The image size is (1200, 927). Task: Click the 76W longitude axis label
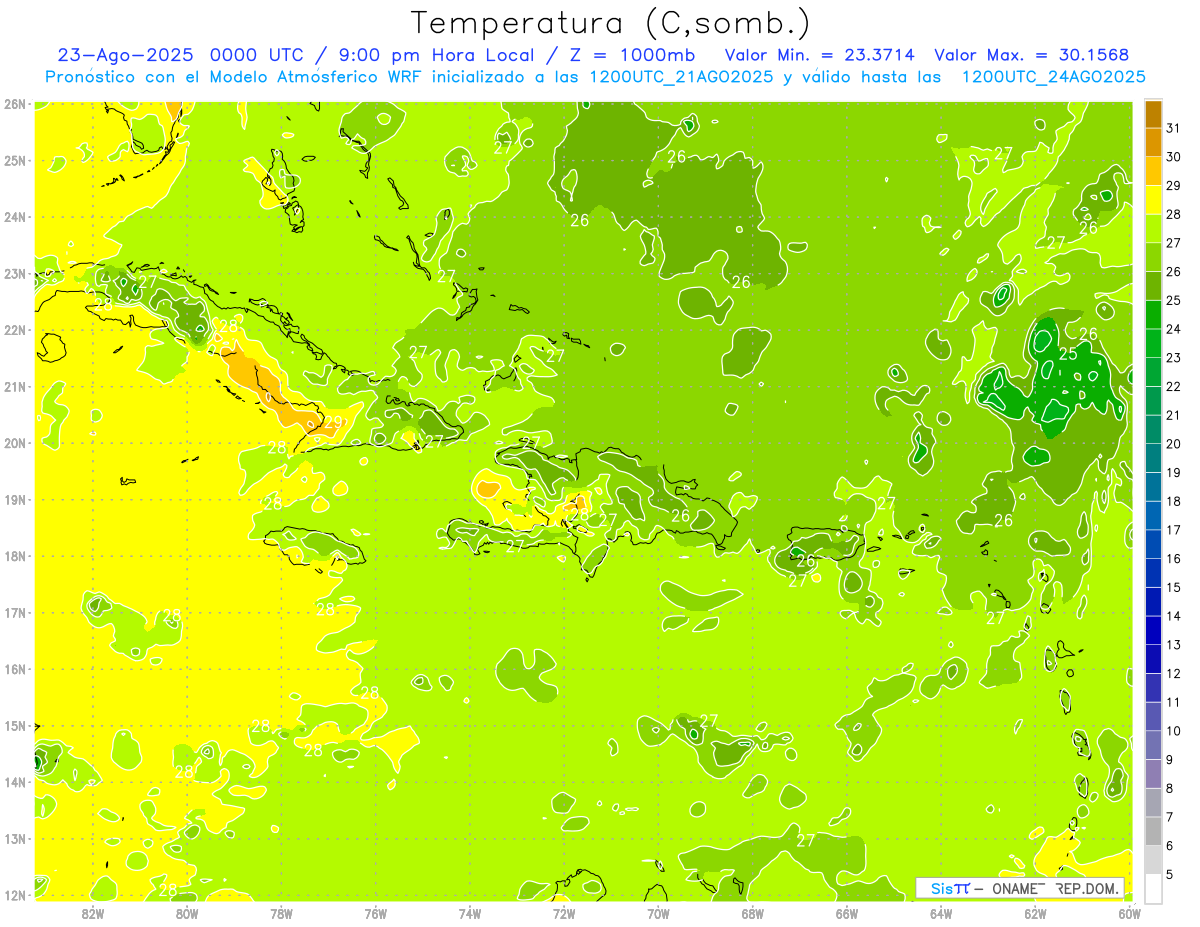coord(376,913)
